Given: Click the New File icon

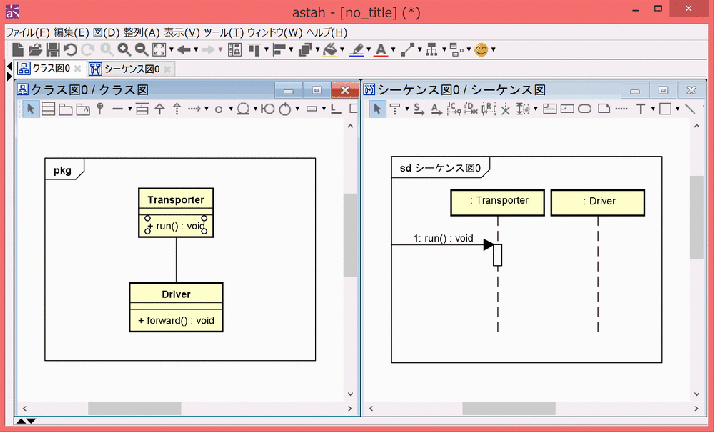Looking at the screenshot, I should 16,49.
